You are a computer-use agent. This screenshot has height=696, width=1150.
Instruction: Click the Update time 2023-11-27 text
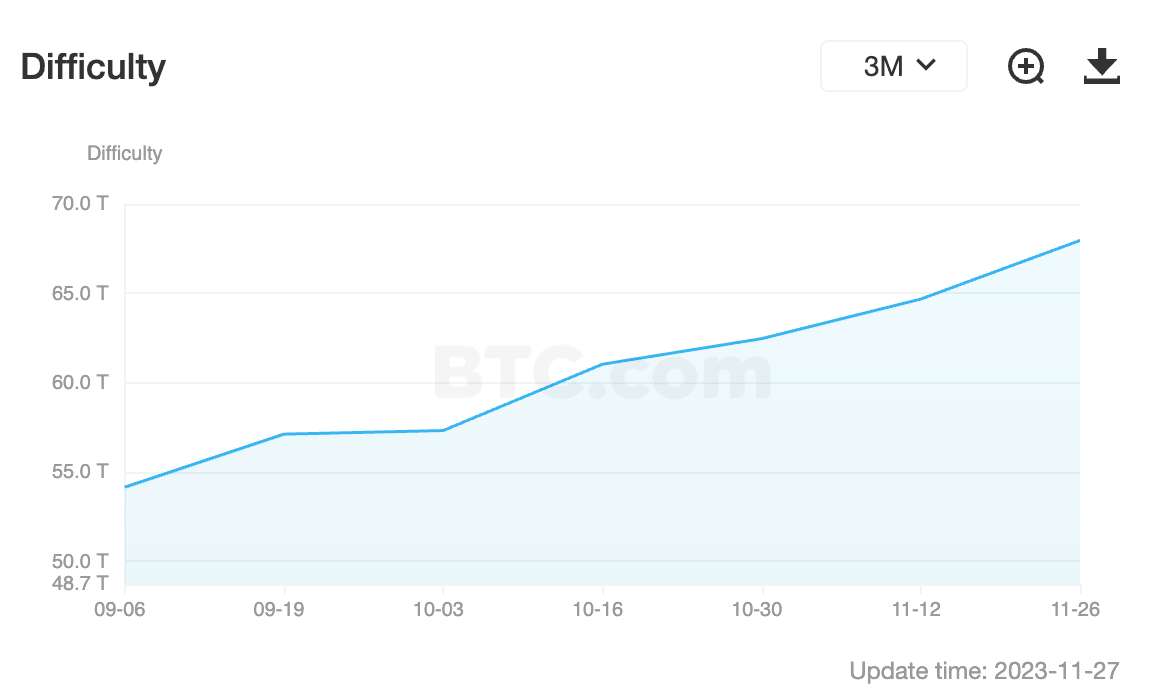coord(984,669)
